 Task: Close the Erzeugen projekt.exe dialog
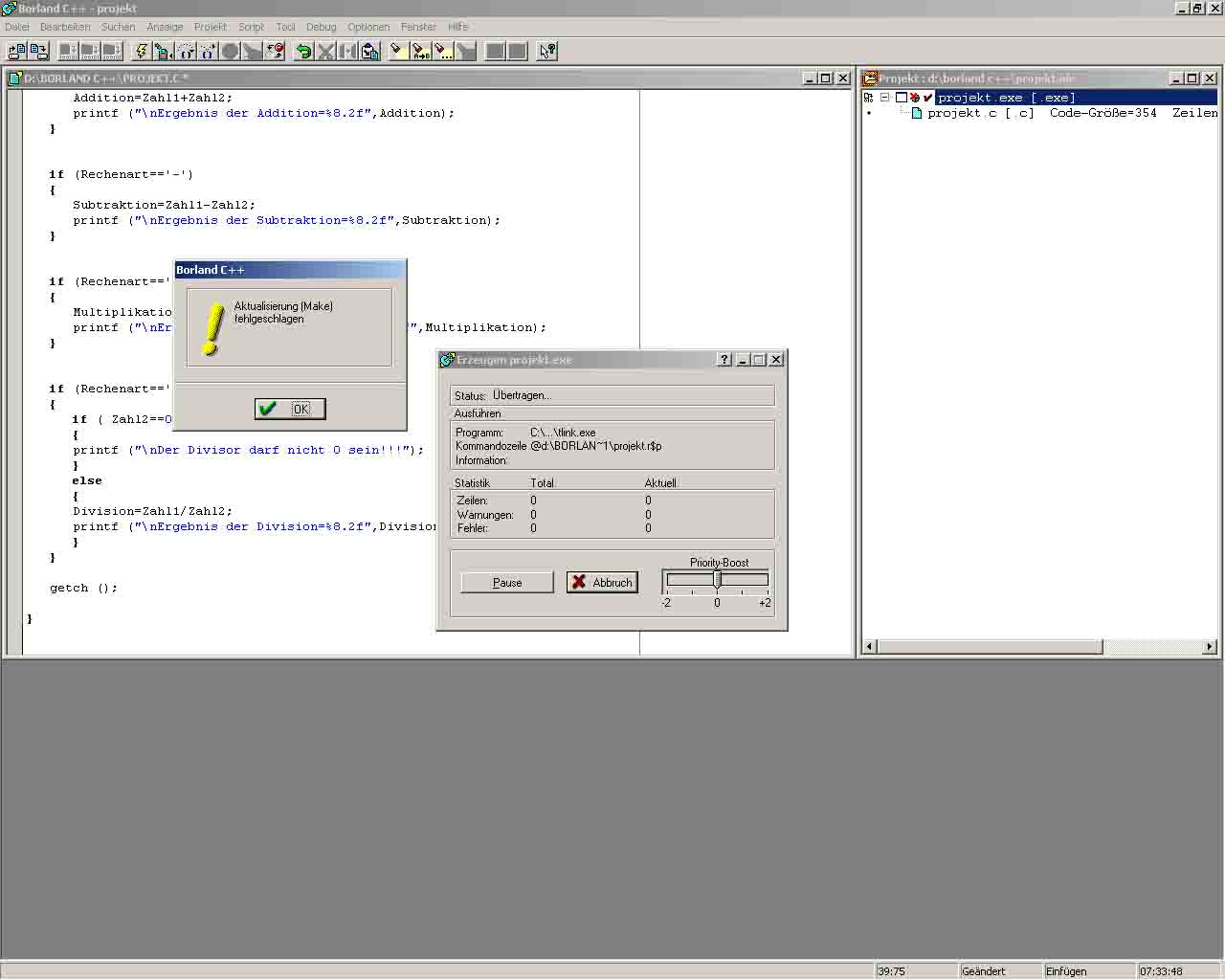point(776,360)
